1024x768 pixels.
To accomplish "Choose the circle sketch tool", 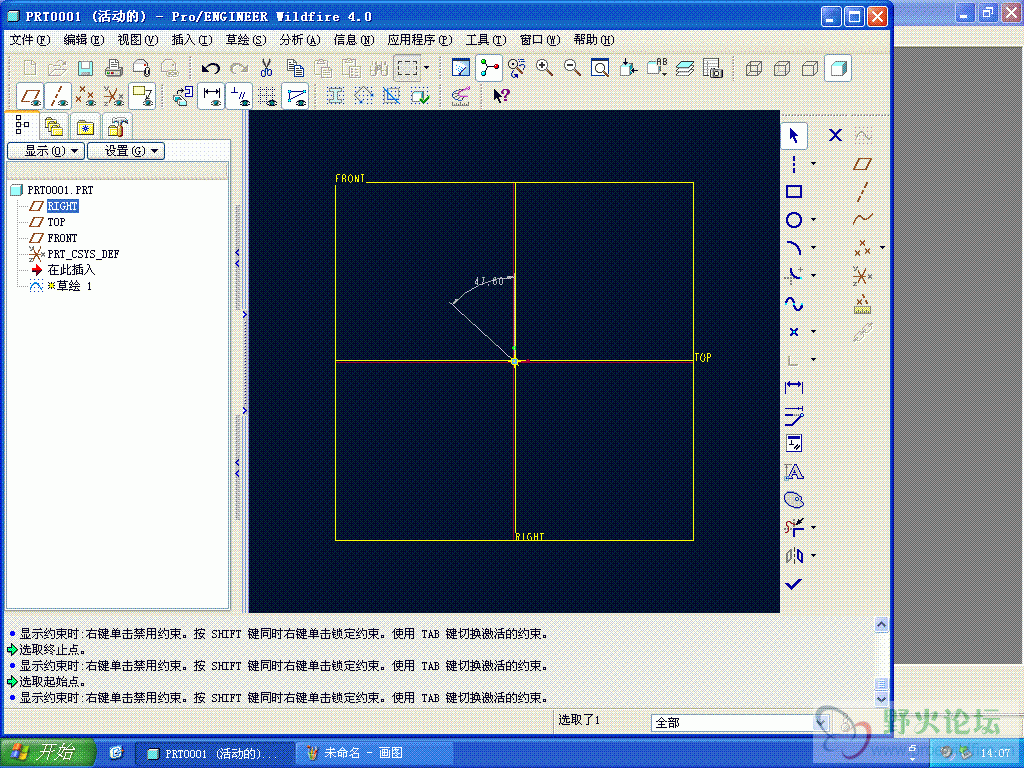I will click(x=794, y=220).
